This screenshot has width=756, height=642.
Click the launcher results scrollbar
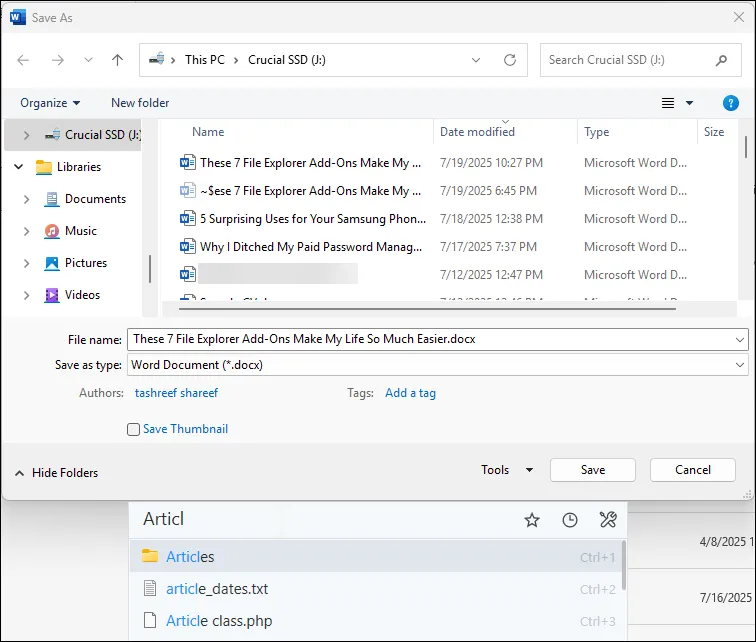[x=624, y=566]
